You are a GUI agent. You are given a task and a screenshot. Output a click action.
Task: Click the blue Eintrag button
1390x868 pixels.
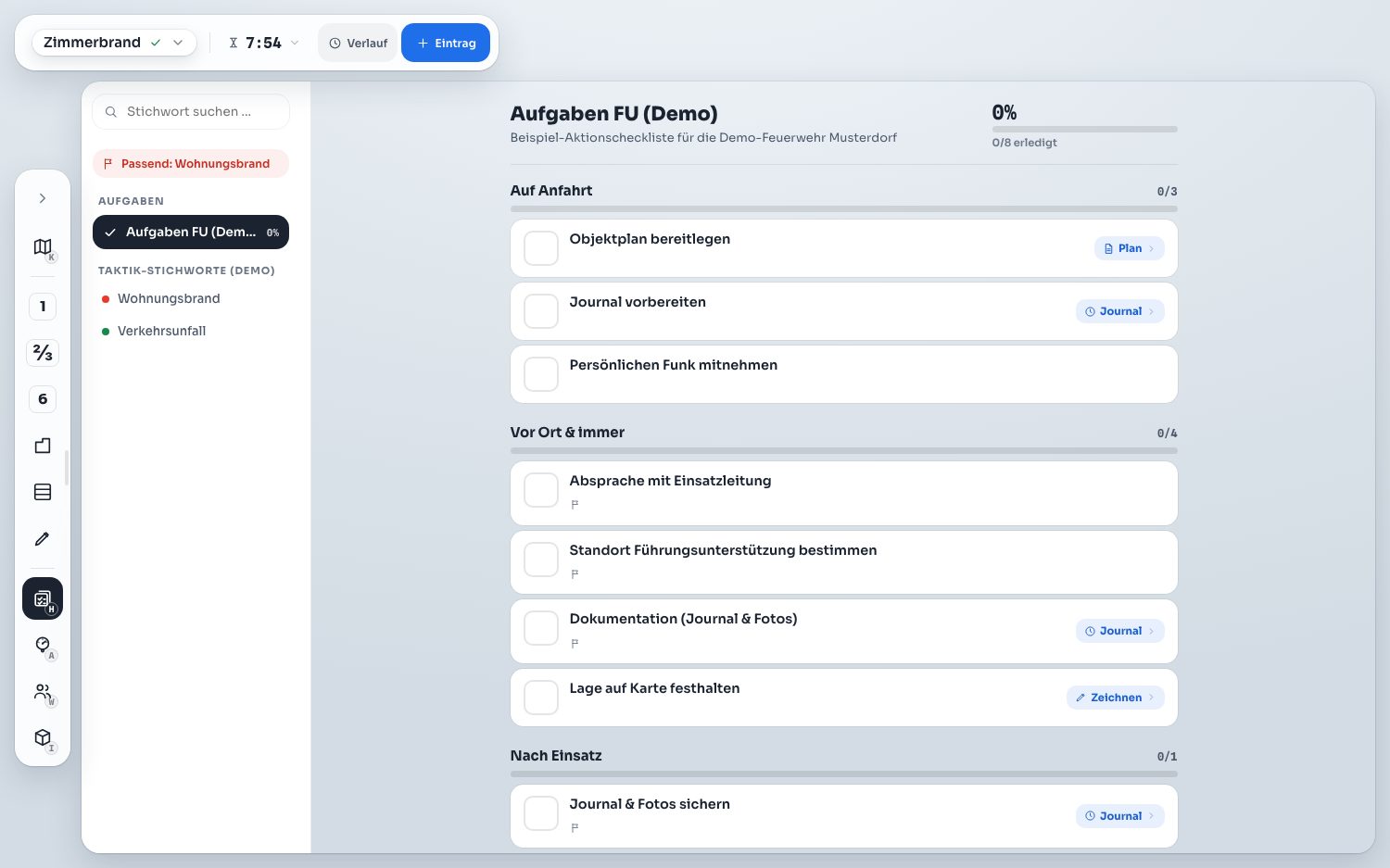click(446, 43)
